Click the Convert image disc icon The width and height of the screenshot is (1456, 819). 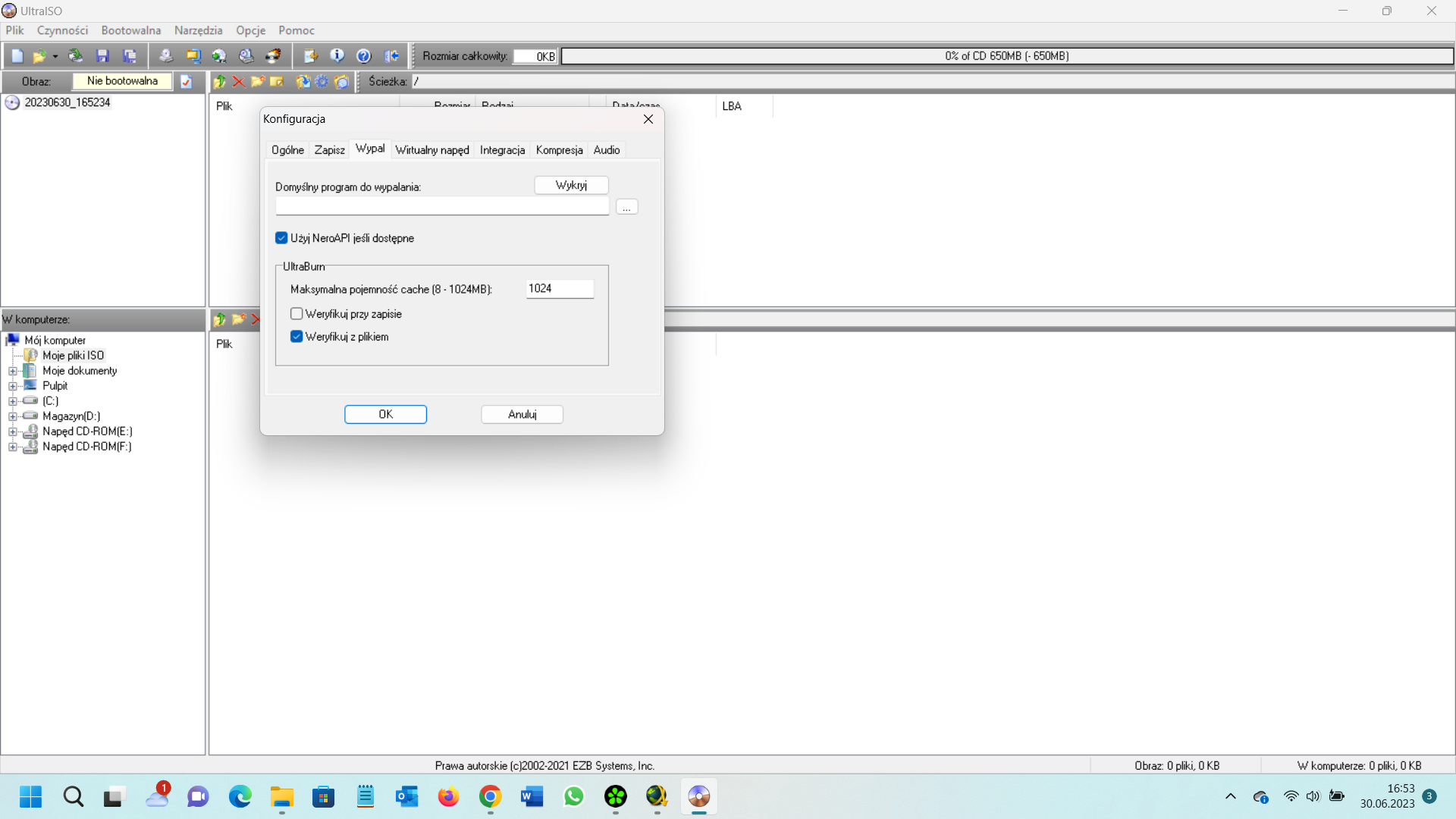point(219,56)
